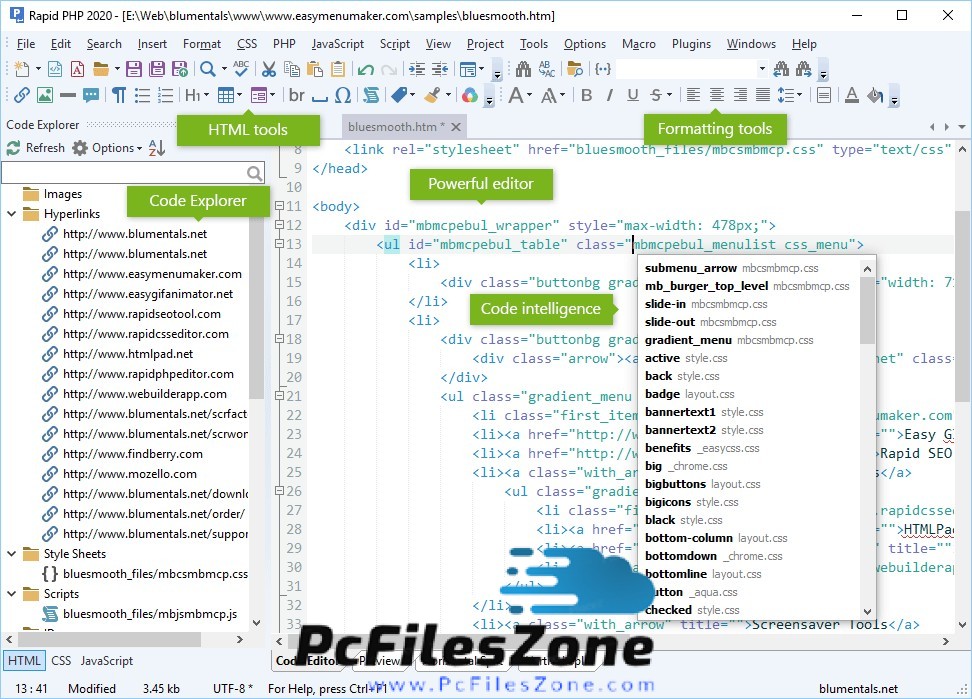
Task: Click the Insert comment bubble icon
Action: (91, 95)
